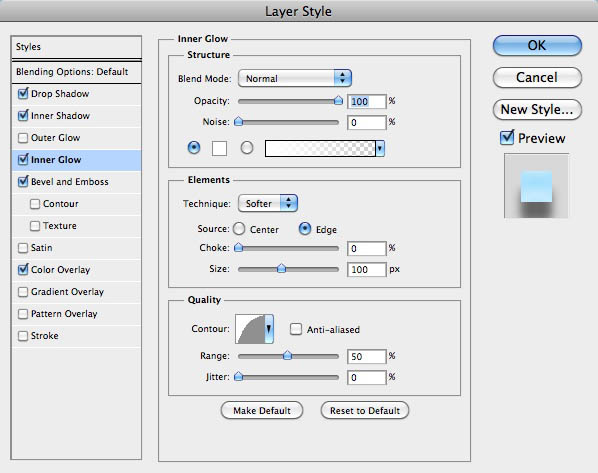Disable the Drop Shadow checkbox
The image size is (598, 473).
point(23,93)
